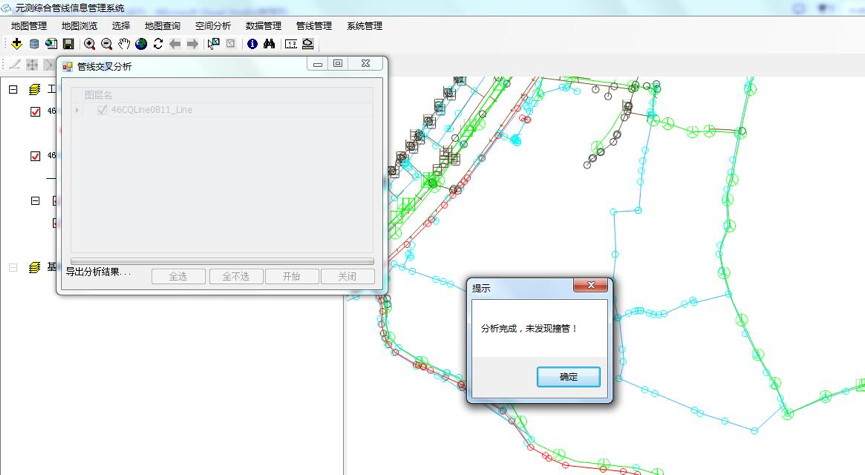Select the identify (blue info) tool

click(252, 44)
